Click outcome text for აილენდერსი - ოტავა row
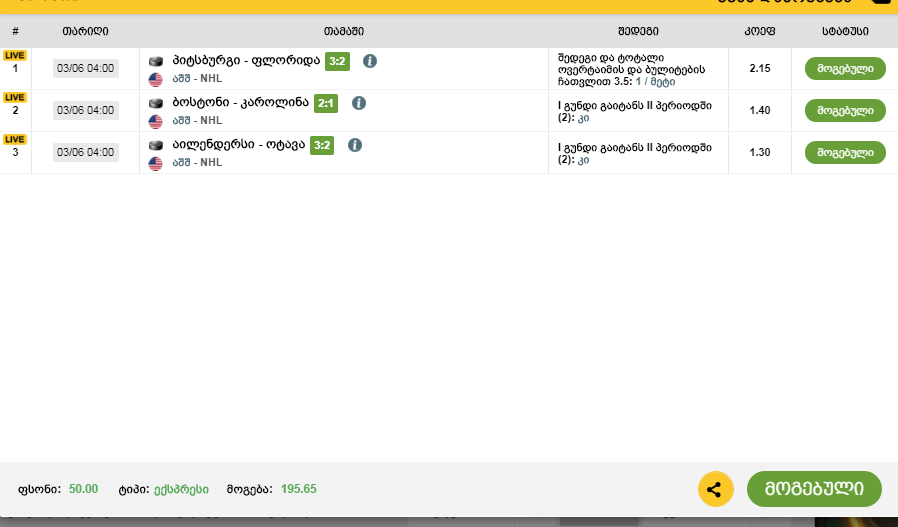The image size is (898, 527). pos(635,154)
